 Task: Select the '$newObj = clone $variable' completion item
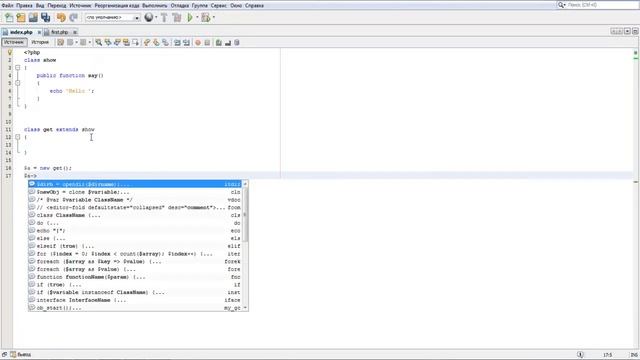(x=135, y=192)
